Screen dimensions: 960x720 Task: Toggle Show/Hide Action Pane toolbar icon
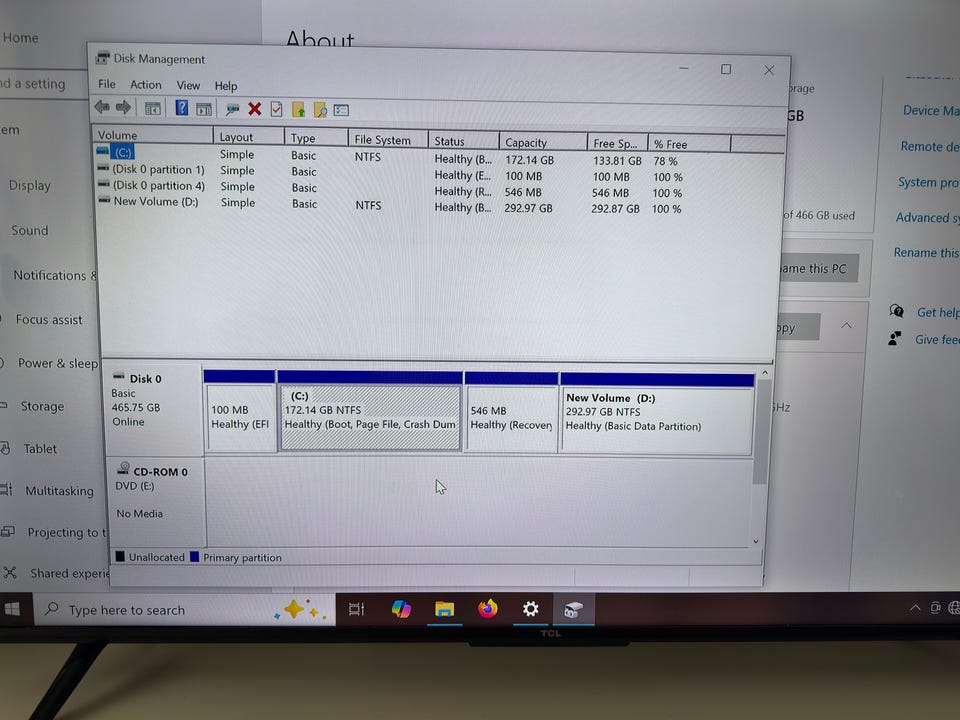(204, 110)
